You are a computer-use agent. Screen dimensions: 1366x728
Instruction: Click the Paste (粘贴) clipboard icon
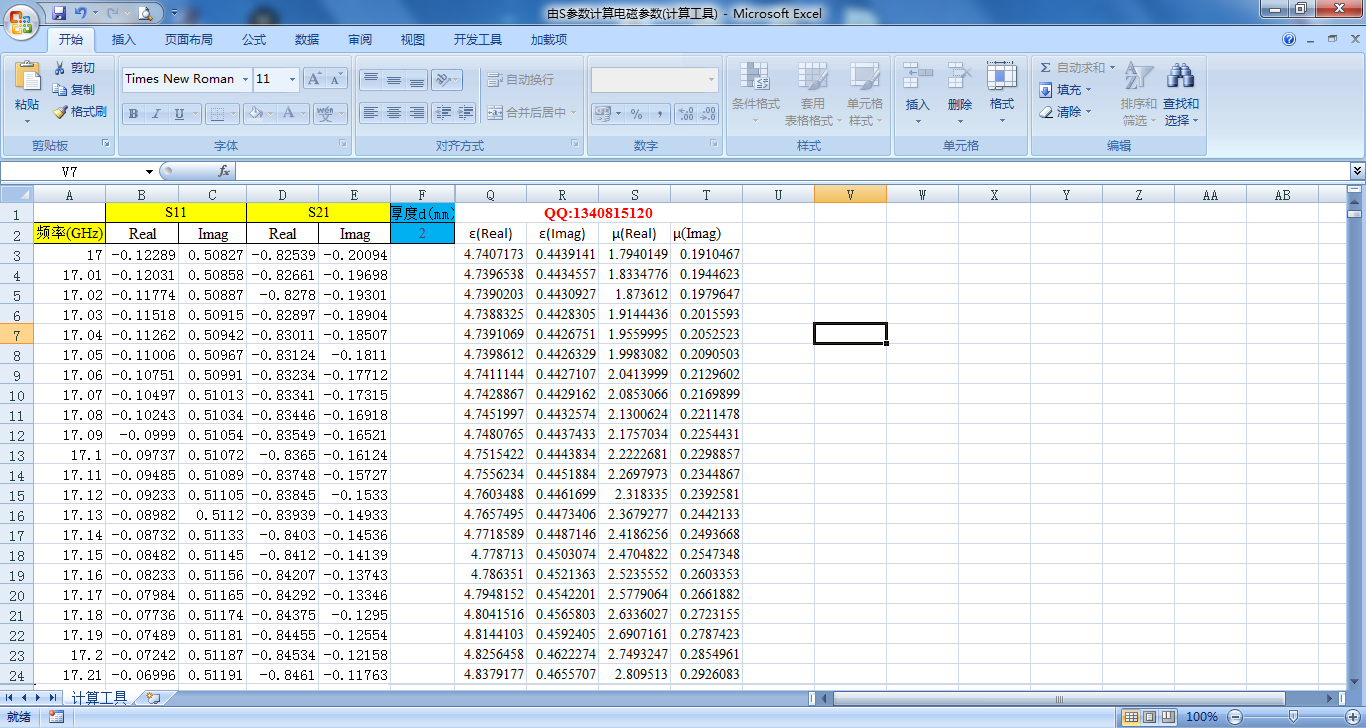pos(27,77)
